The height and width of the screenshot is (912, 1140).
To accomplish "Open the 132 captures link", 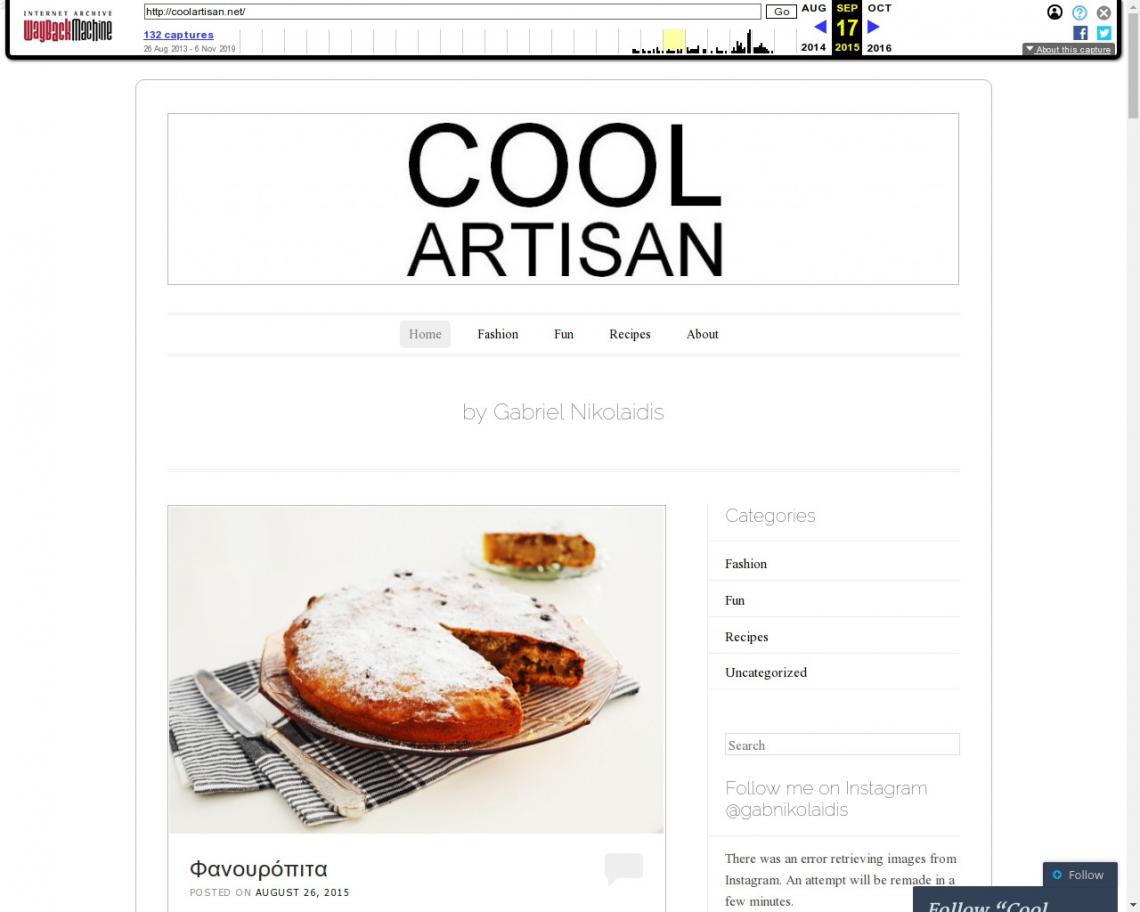I will pyautogui.click(x=178, y=34).
